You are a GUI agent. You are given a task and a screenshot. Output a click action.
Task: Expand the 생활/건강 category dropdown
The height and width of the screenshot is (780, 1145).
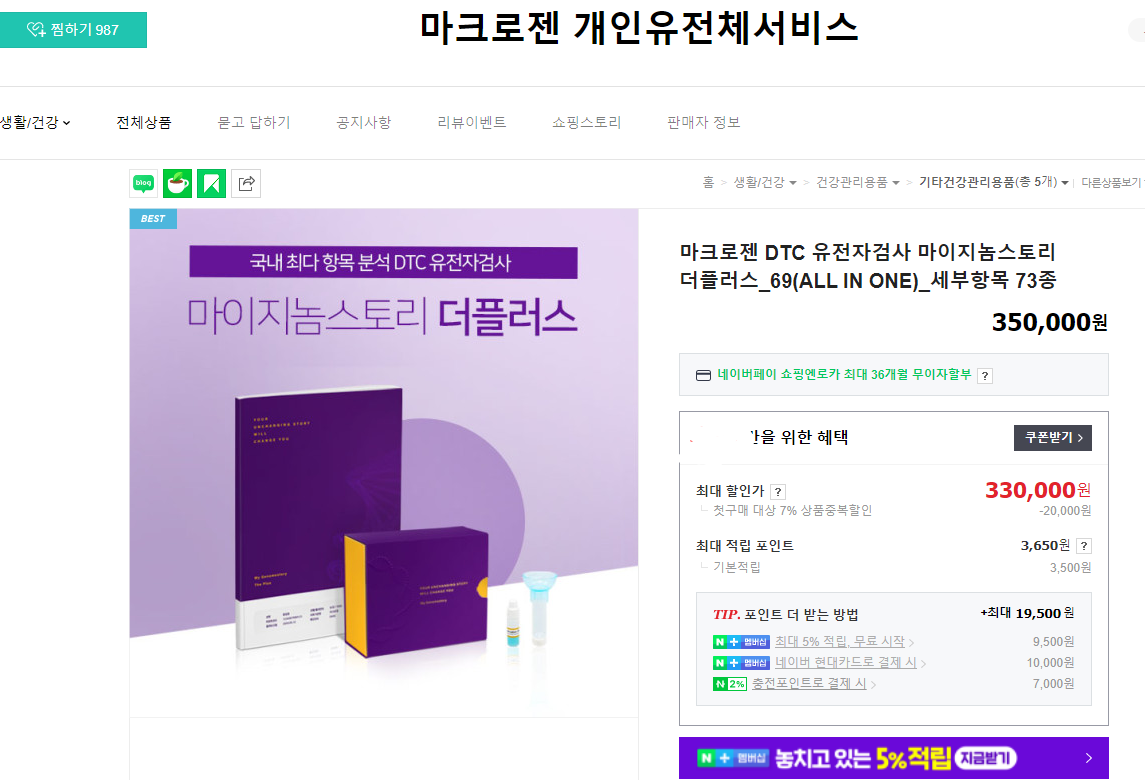[x=36, y=123]
